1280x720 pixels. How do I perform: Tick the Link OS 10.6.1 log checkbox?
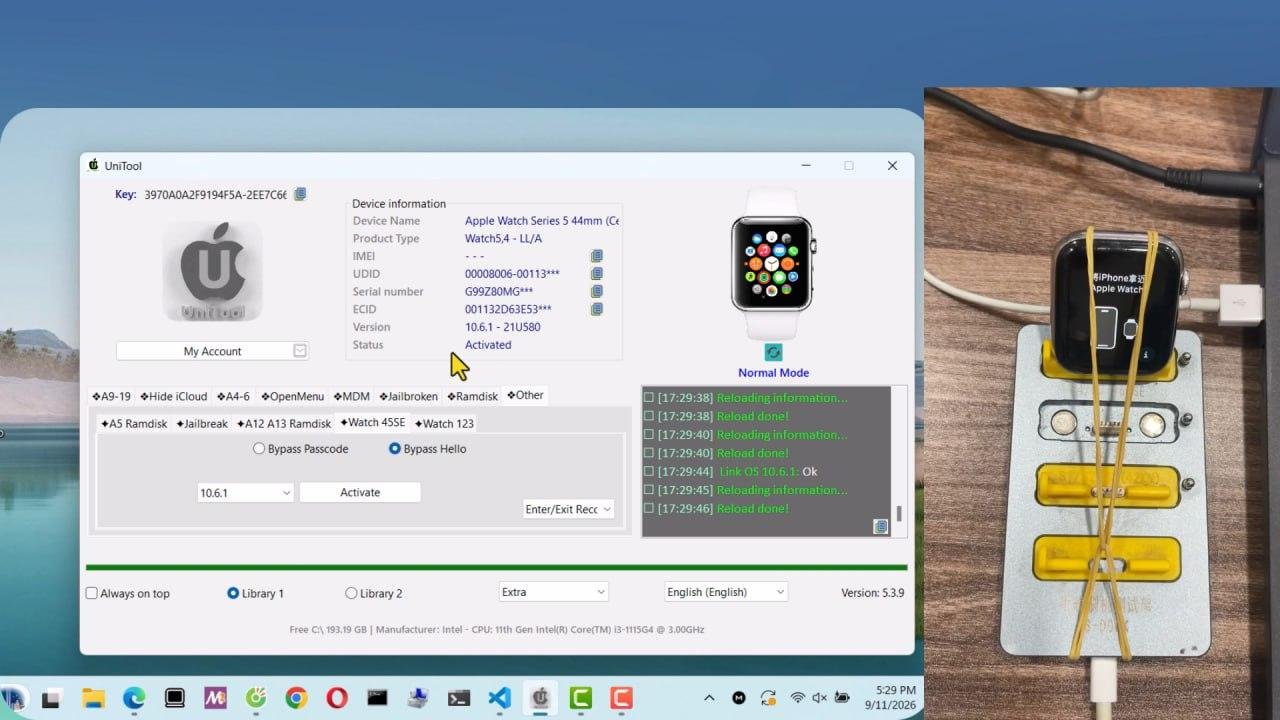[x=649, y=471]
